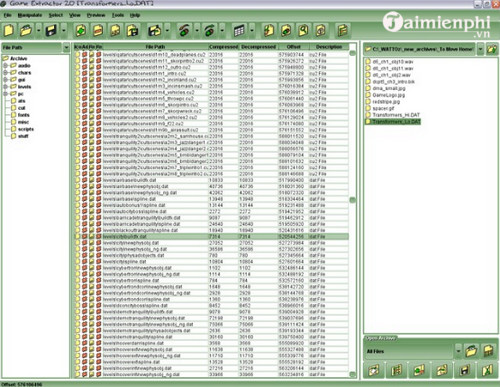Open the All Files filter dropdown
The width and height of the screenshot is (500, 387).
459,351
